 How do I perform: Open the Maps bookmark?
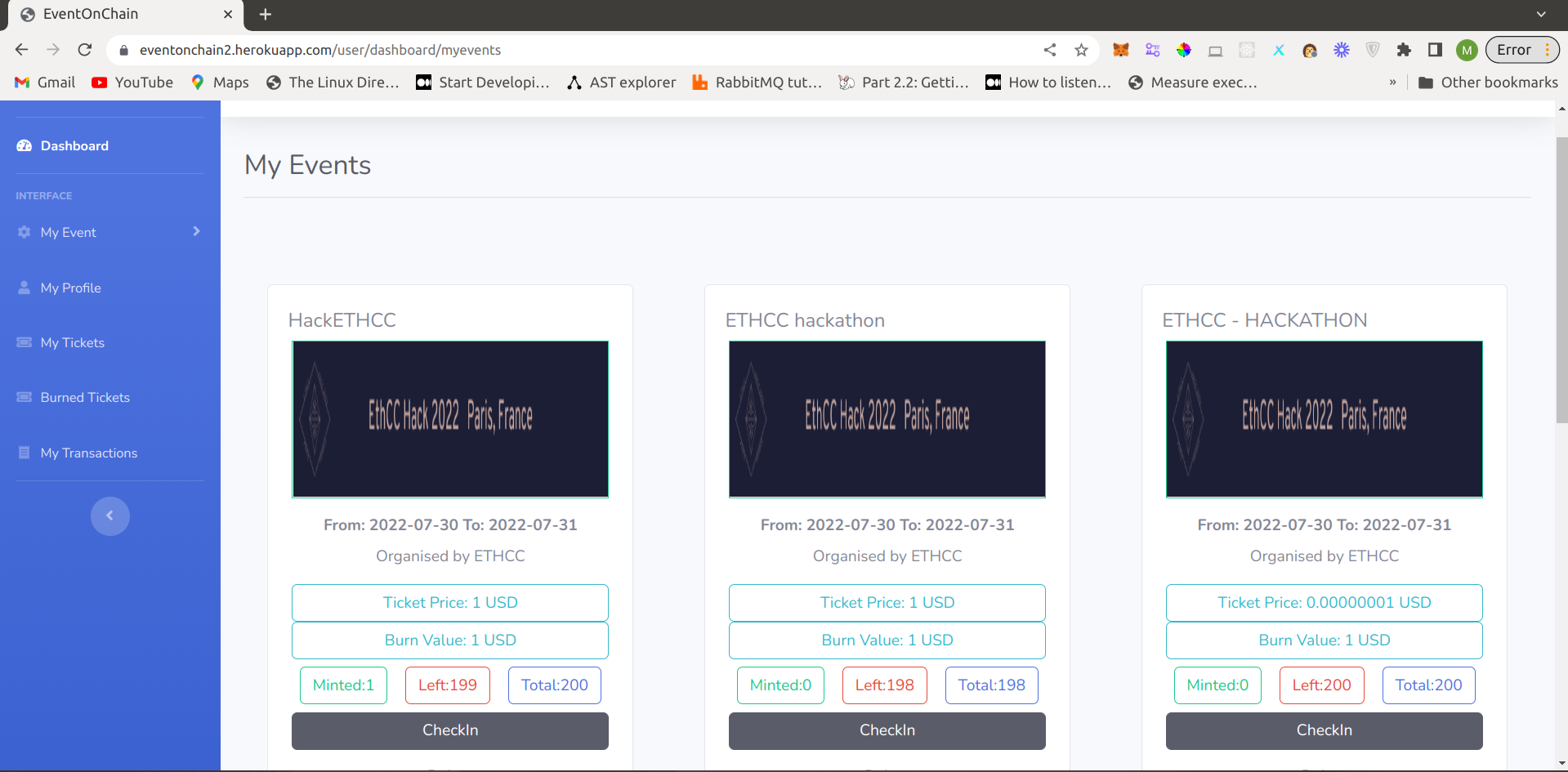tap(220, 83)
